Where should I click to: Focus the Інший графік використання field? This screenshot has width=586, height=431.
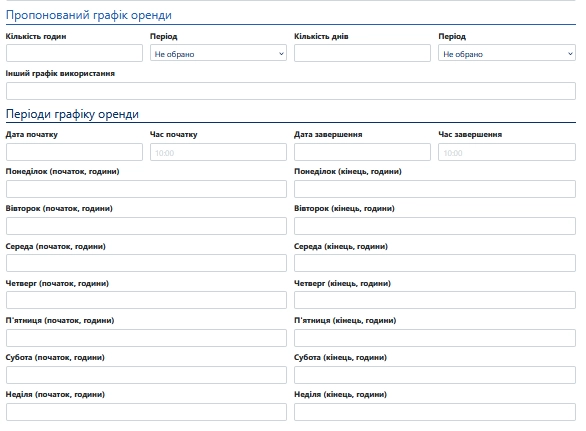pyautogui.click(x=291, y=91)
